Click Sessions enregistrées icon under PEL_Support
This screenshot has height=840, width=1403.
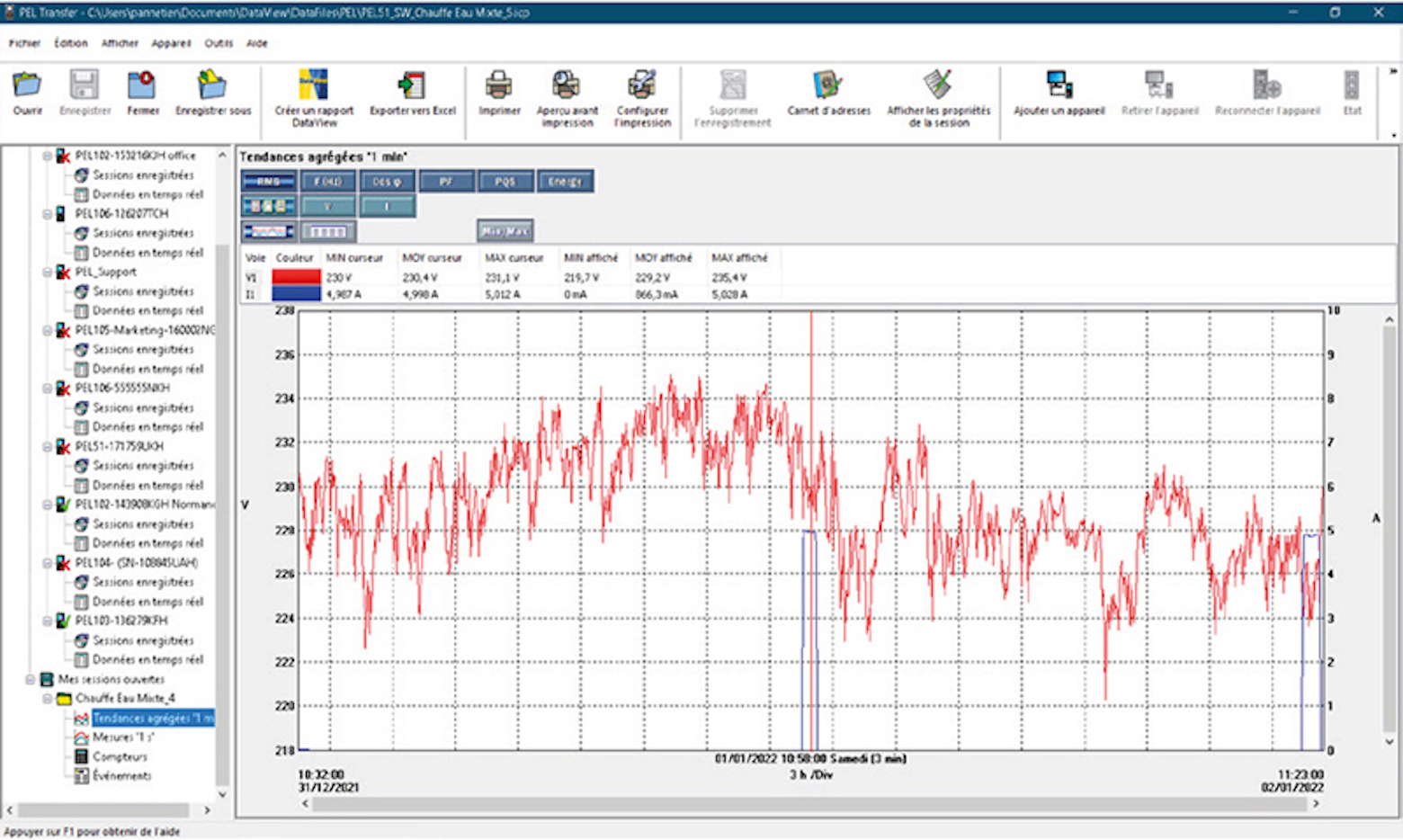(81, 291)
